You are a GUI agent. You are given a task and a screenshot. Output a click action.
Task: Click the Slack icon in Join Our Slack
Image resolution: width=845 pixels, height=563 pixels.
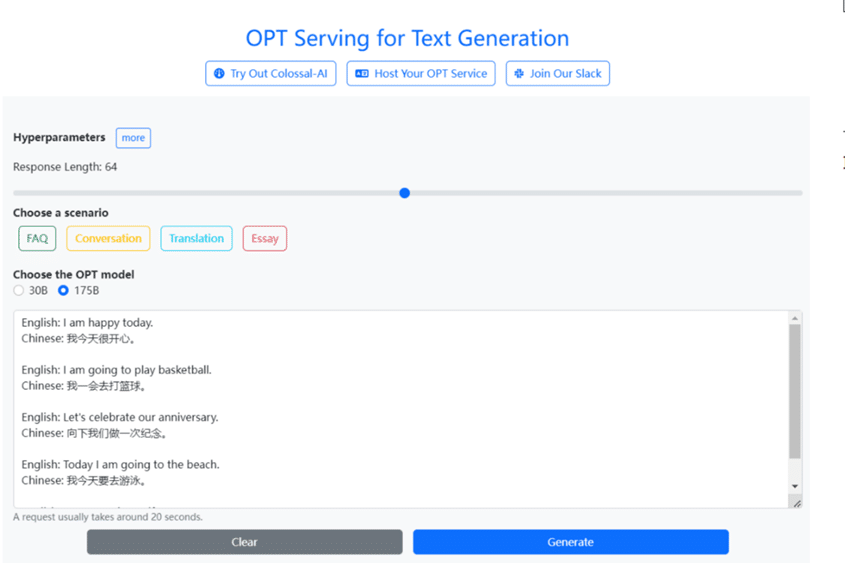point(519,74)
